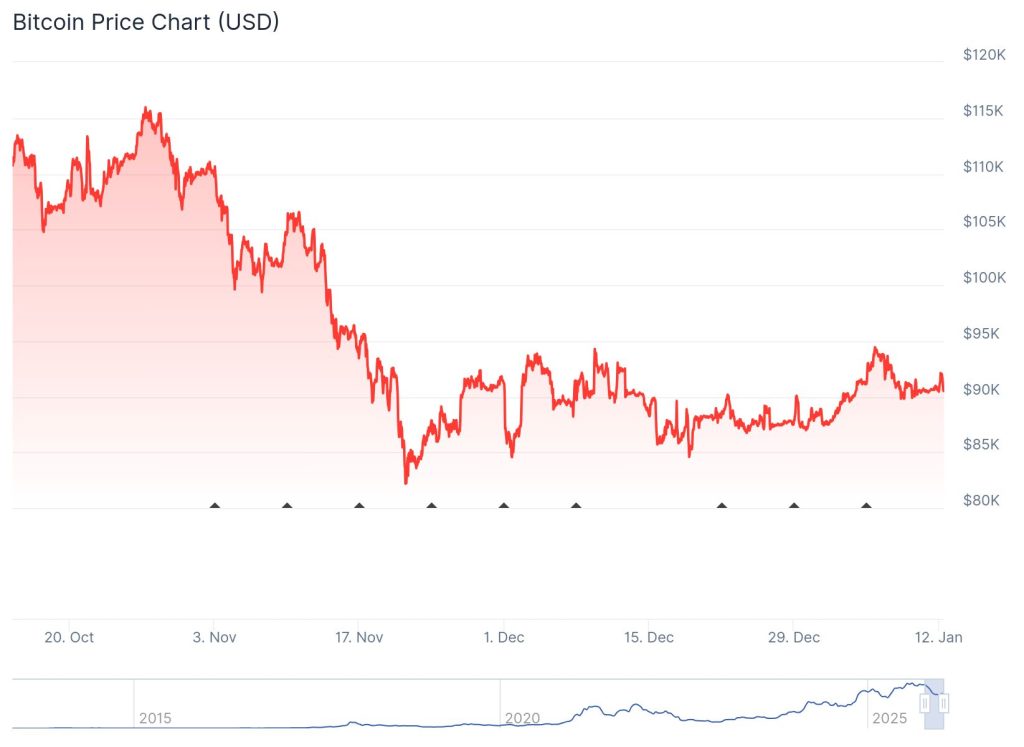Viewport: 1024px width, 747px height.
Task: Select diamond marker between 1 Dec and 15 Dec
Action: pyautogui.click(x=576, y=505)
